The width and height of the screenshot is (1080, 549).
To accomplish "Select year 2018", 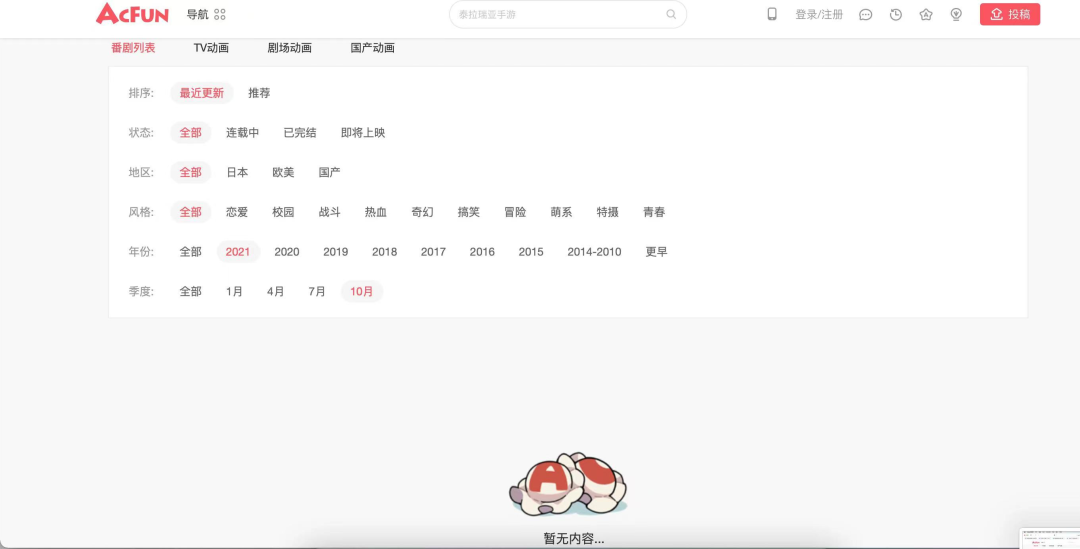I will 384,252.
